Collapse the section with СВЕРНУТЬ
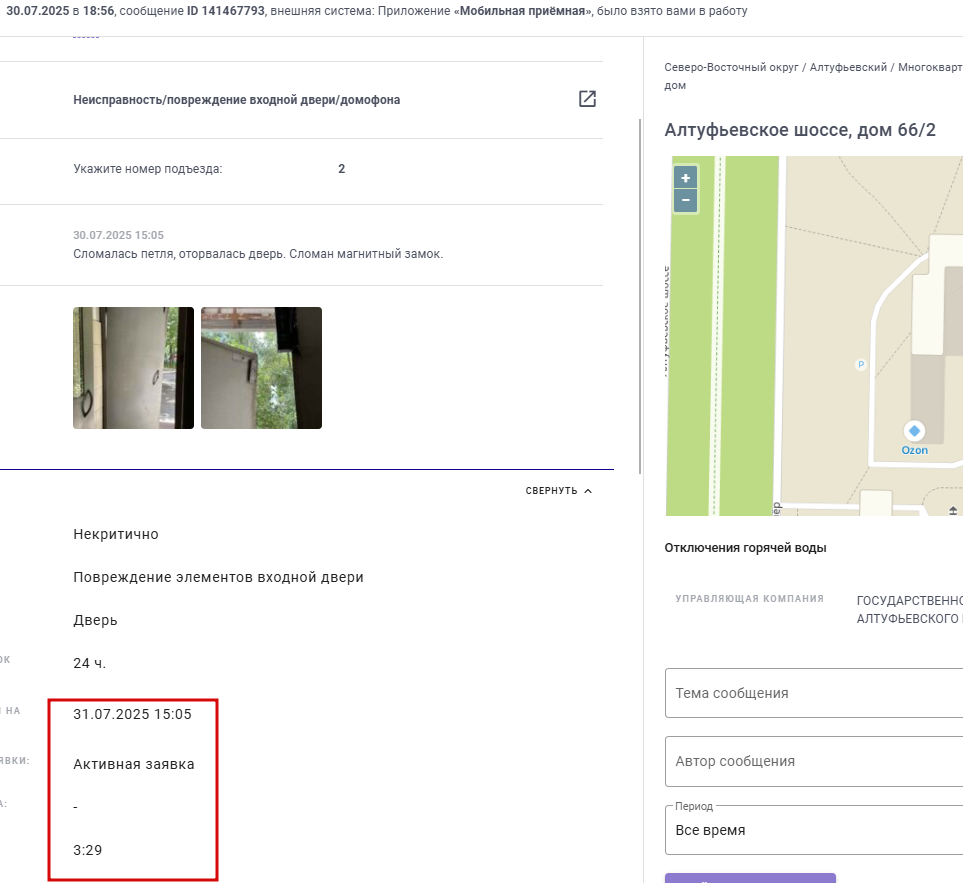Image resolution: width=963 pixels, height=883 pixels. pos(558,491)
